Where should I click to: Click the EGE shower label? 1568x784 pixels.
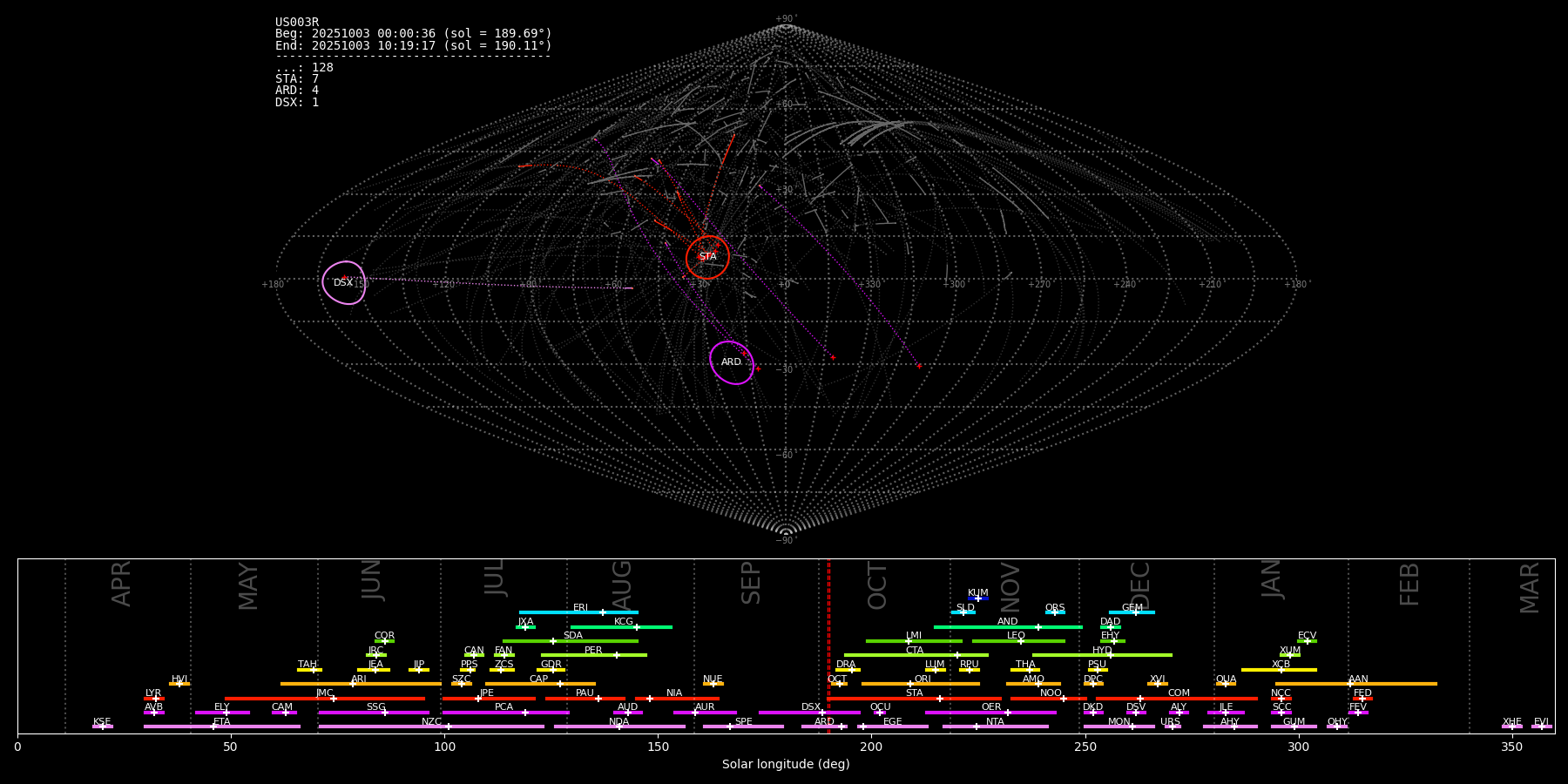pos(893,722)
